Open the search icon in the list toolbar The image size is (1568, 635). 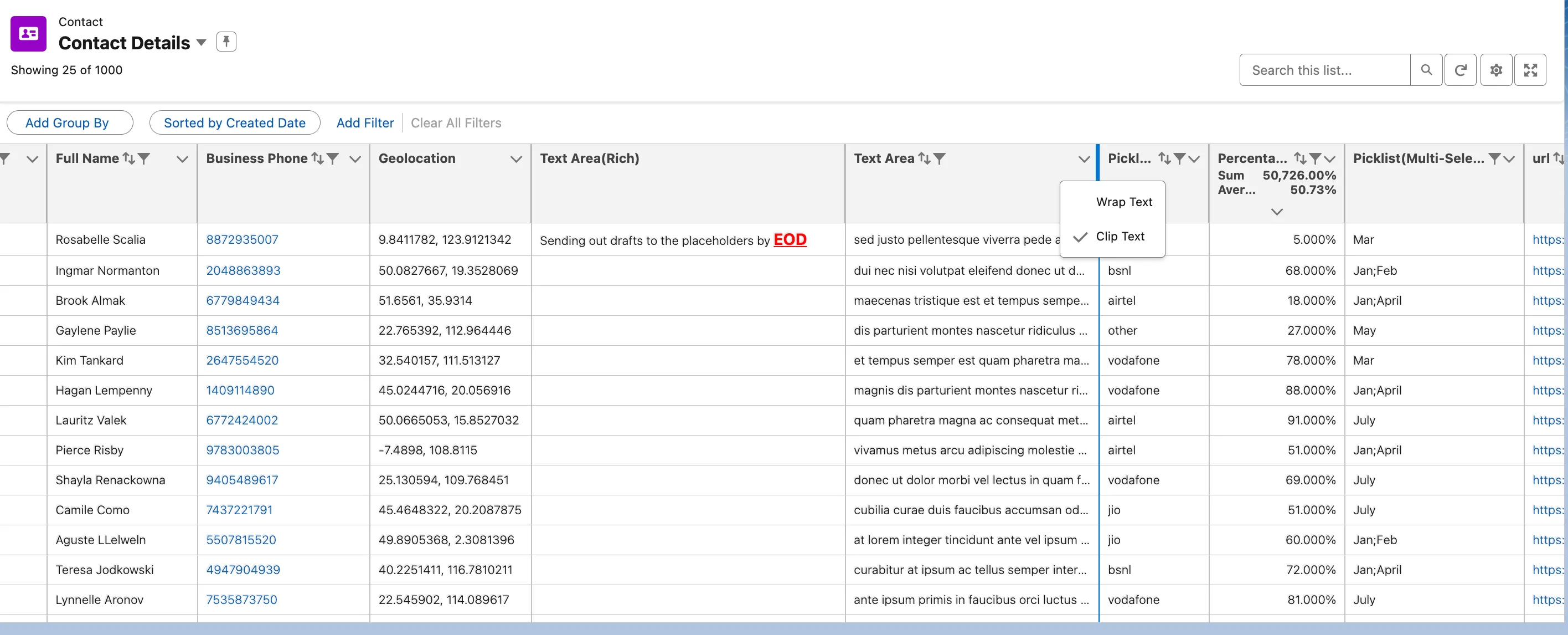(1427, 69)
